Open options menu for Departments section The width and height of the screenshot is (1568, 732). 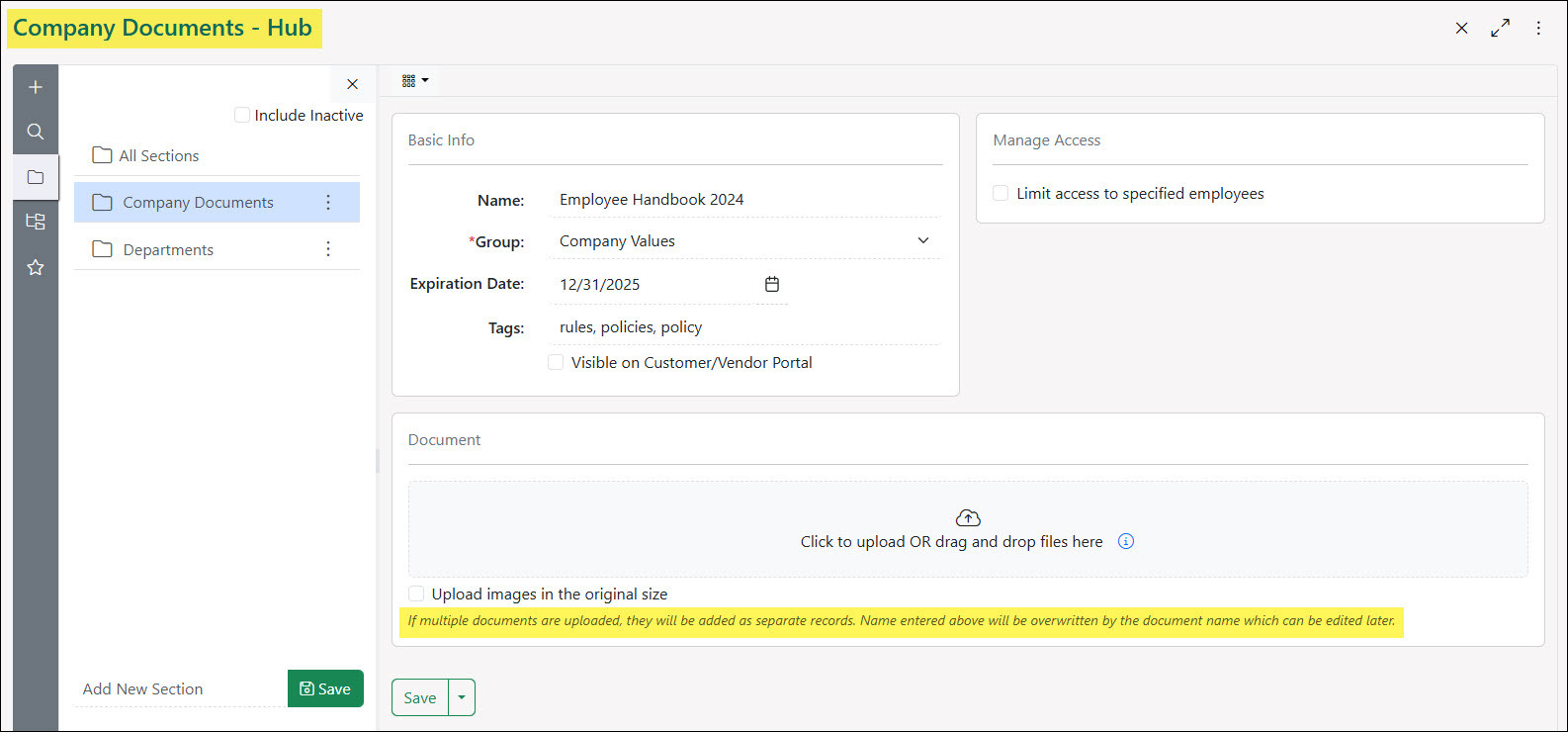(x=328, y=249)
